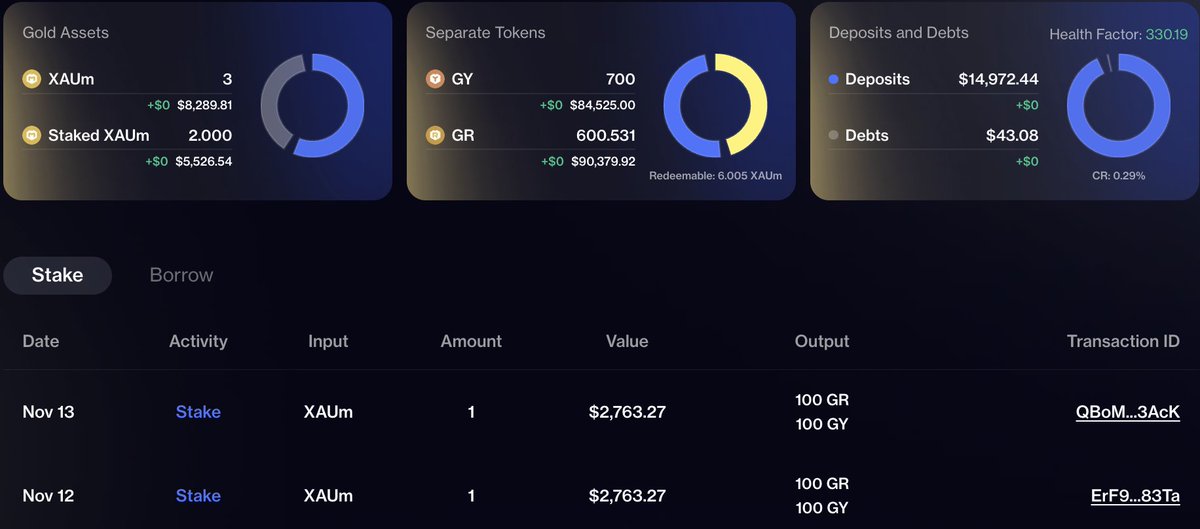Click the gray Debts dot indicator
Viewport: 1200px width, 529px height.
click(x=834, y=135)
